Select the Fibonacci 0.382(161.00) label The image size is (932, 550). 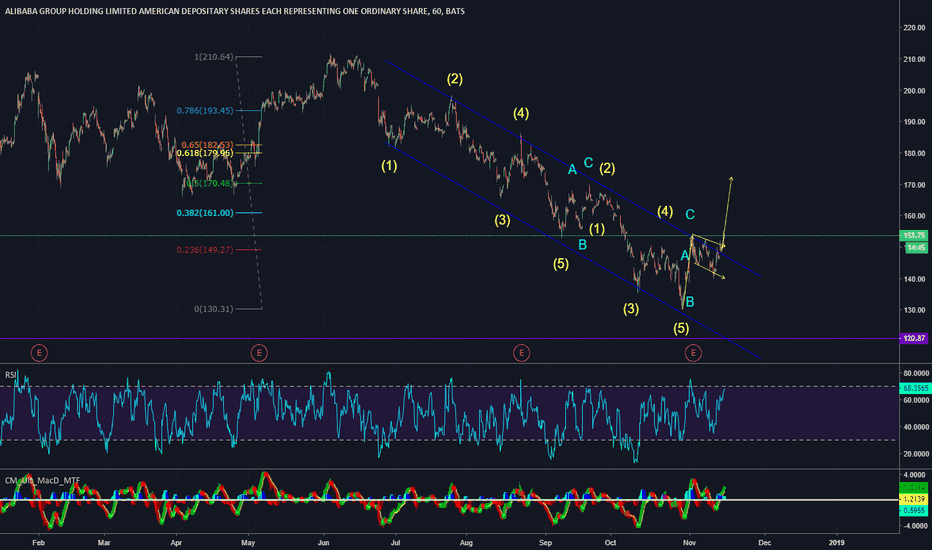click(205, 213)
